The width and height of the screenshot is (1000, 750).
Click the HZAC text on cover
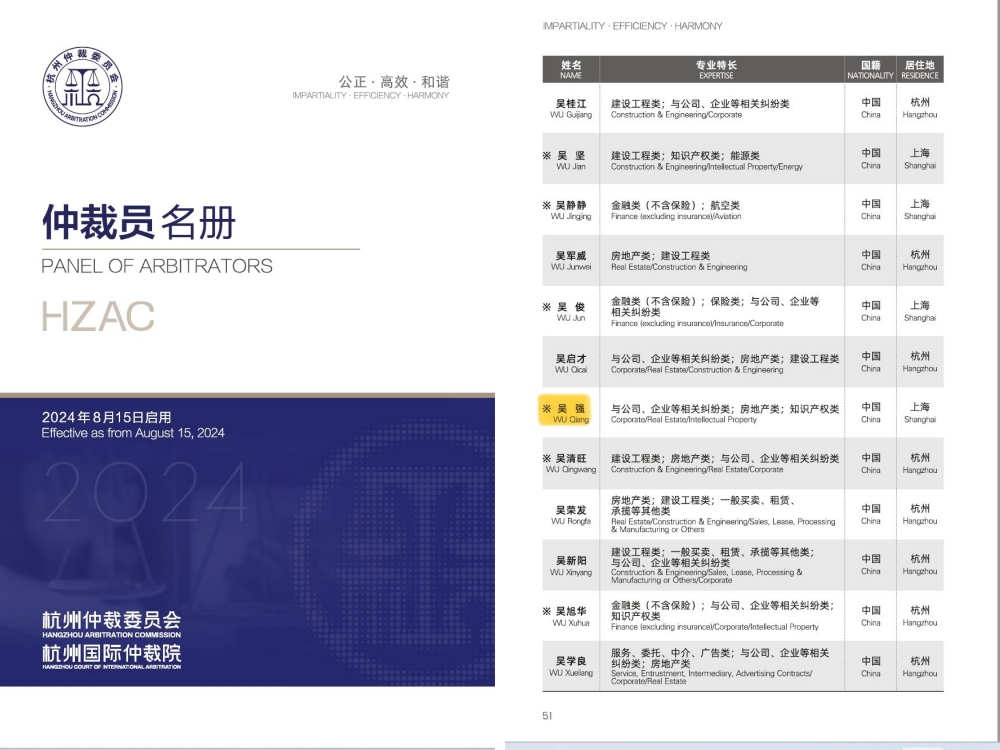[98, 316]
